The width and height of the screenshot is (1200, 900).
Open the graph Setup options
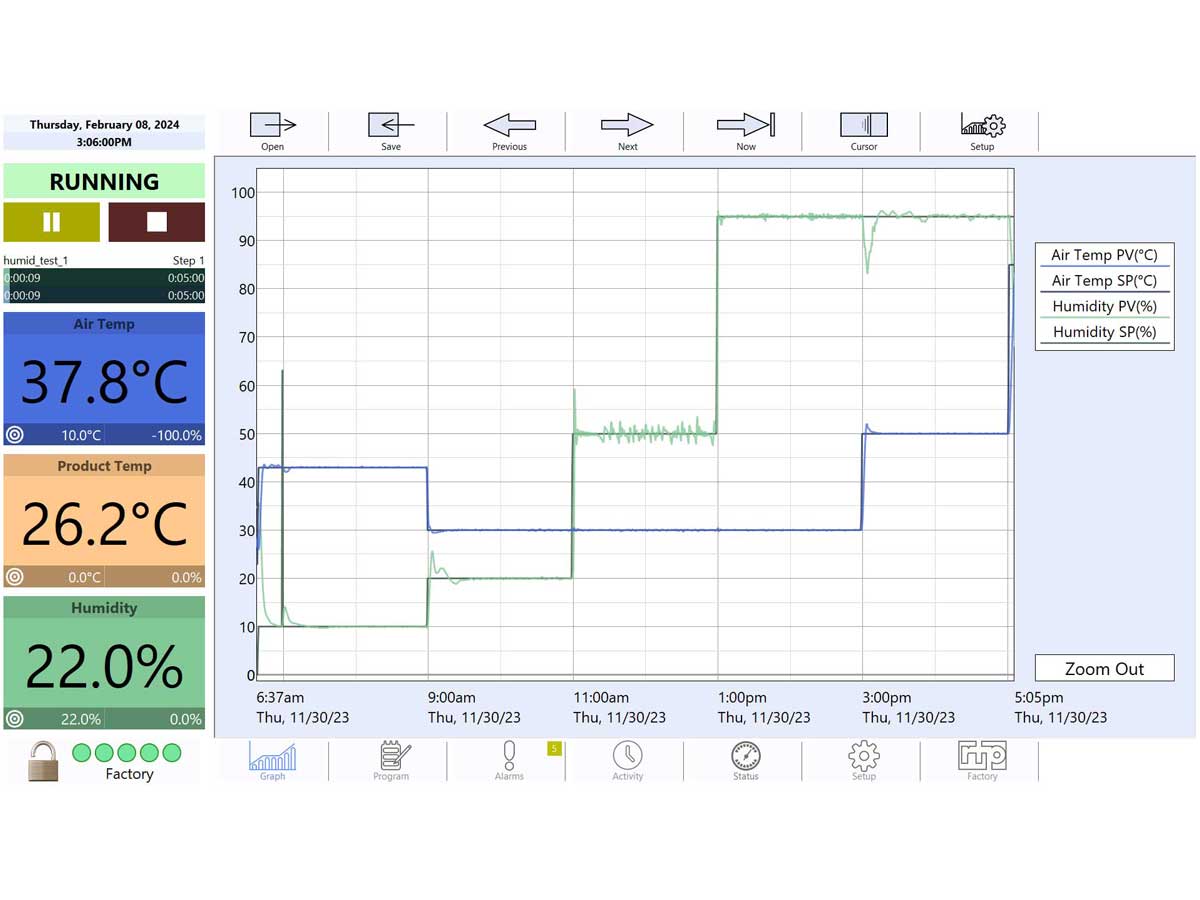(x=981, y=130)
